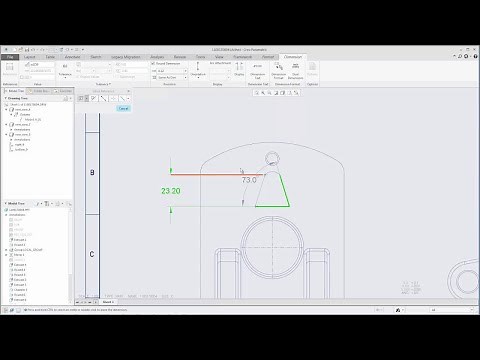Open the Dimension Text editor

pyautogui.click(x=257, y=71)
